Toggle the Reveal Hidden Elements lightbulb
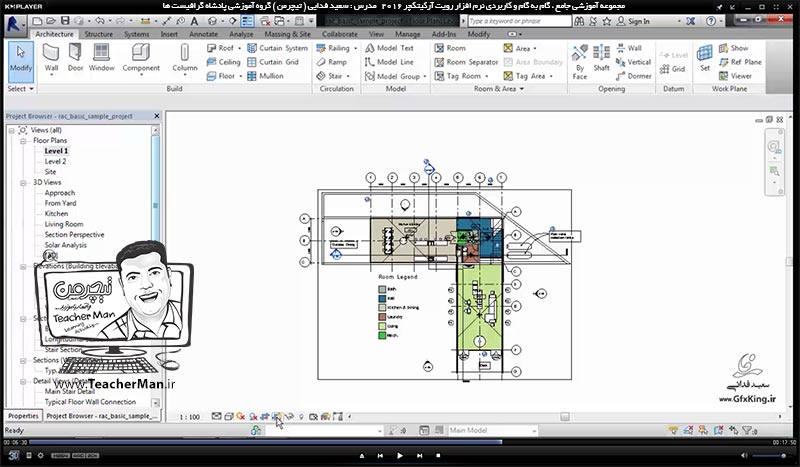 coord(301,417)
